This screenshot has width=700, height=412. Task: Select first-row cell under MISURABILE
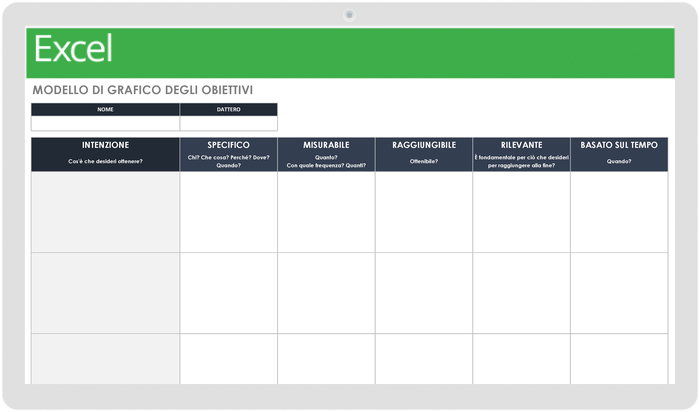[x=326, y=212]
